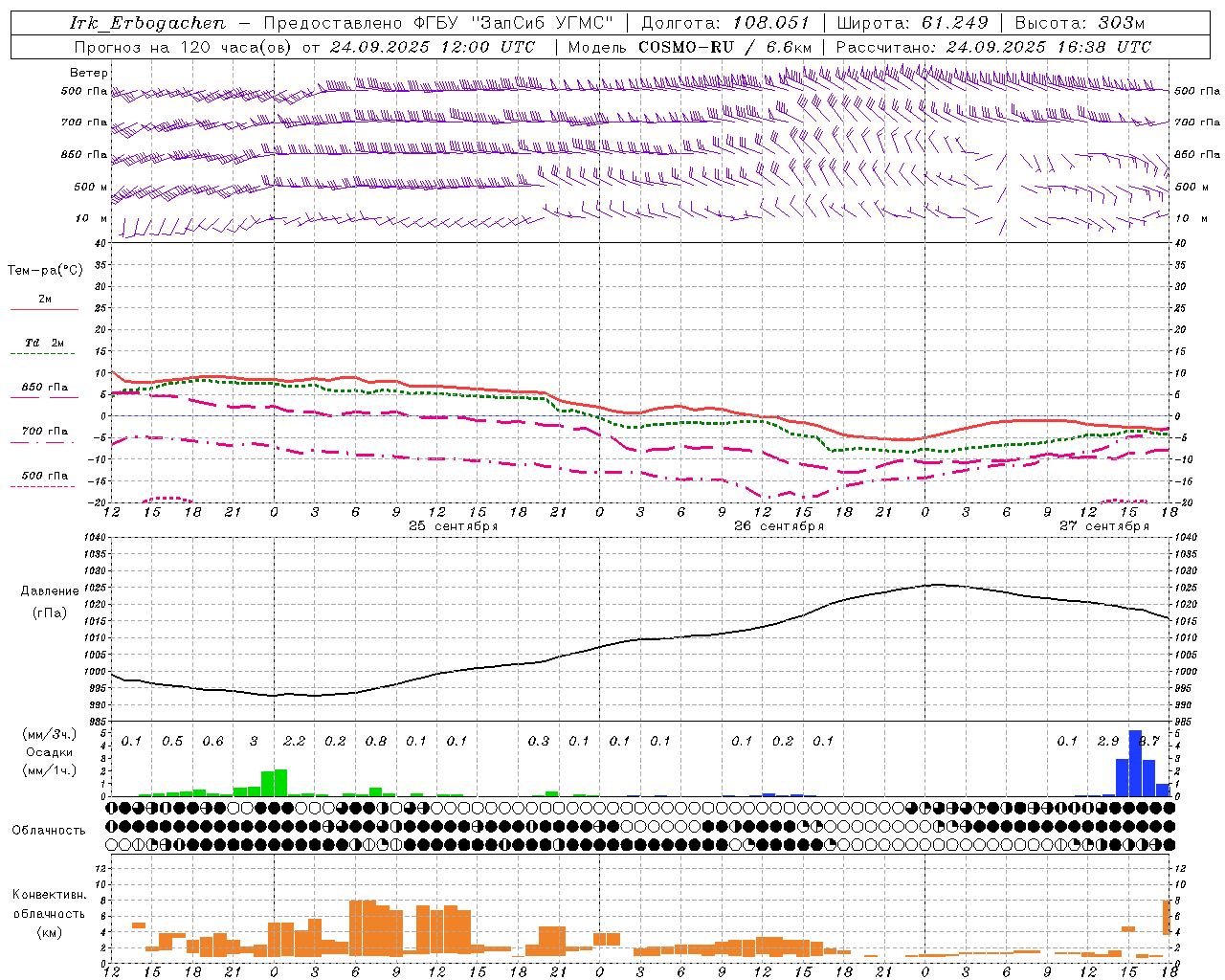Click the 'Модель COSMO-RU / 6.6км' text
Image resolution: width=1225 pixels, height=980 pixels.
[x=690, y=47]
